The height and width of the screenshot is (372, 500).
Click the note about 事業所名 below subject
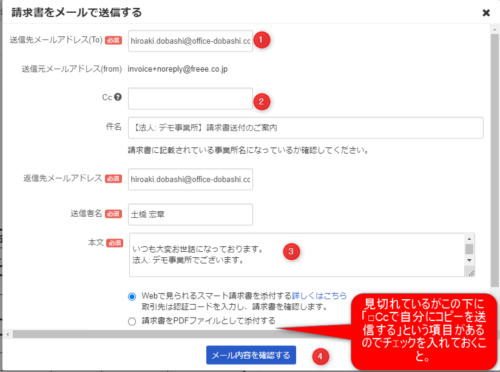[248, 150]
